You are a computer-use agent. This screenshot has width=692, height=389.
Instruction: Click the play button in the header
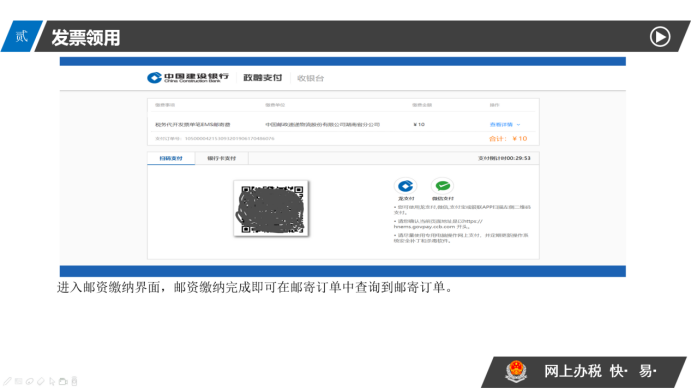(660, 37)
